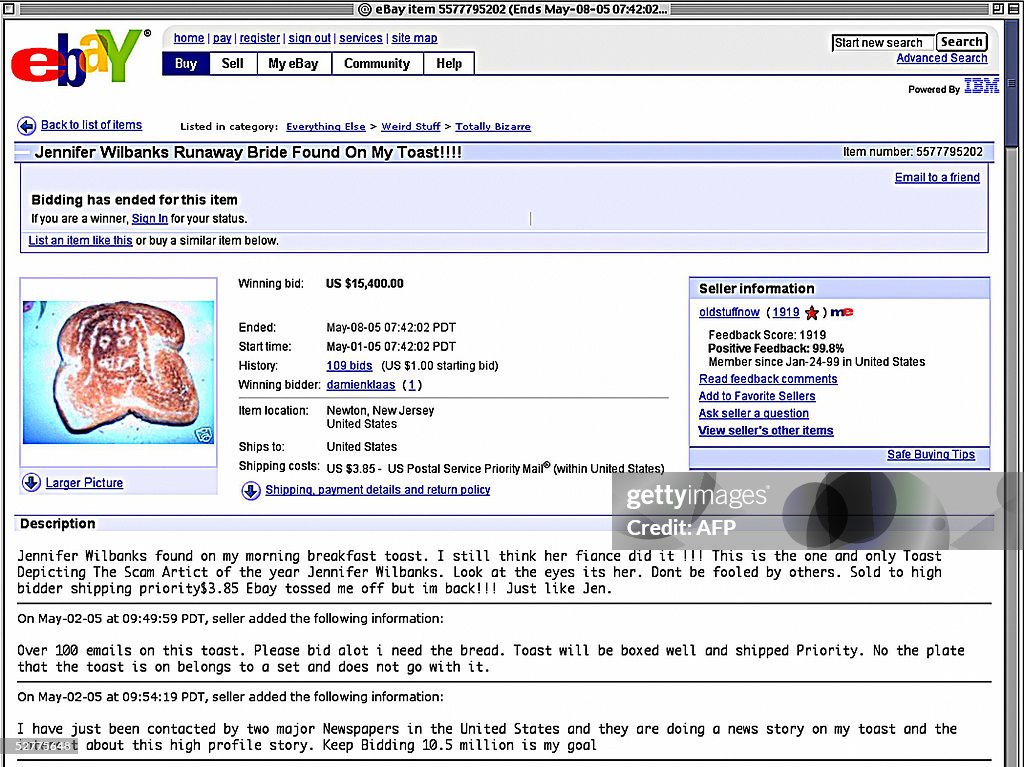This screenshot has width=1024, height=767.
Task: Click the eBay logo
Action: [80, 57]
